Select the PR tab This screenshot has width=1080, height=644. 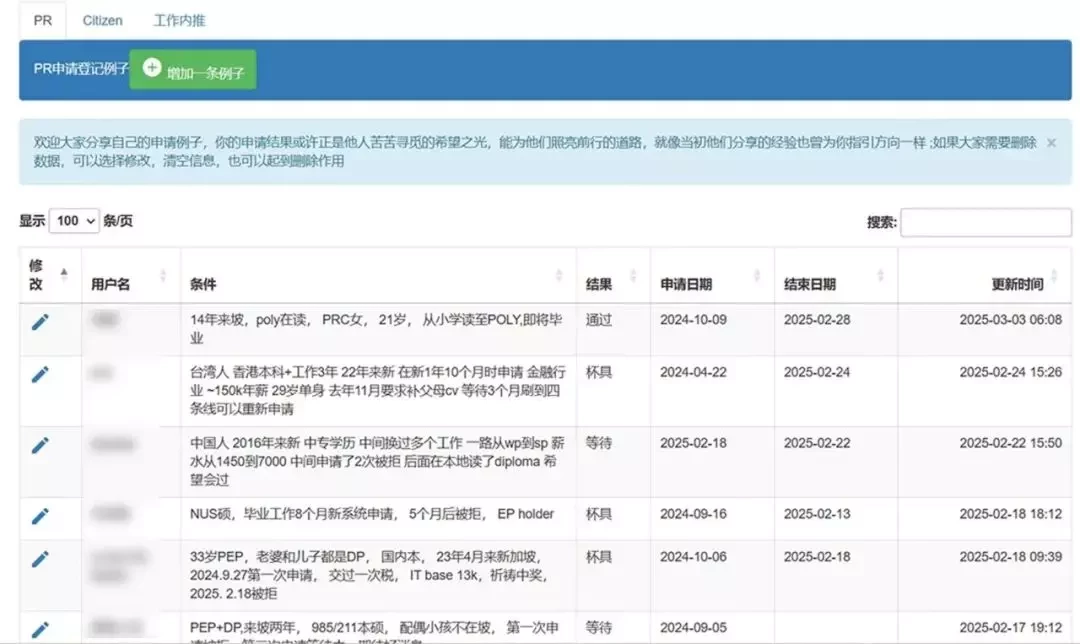tap(43, 21)
